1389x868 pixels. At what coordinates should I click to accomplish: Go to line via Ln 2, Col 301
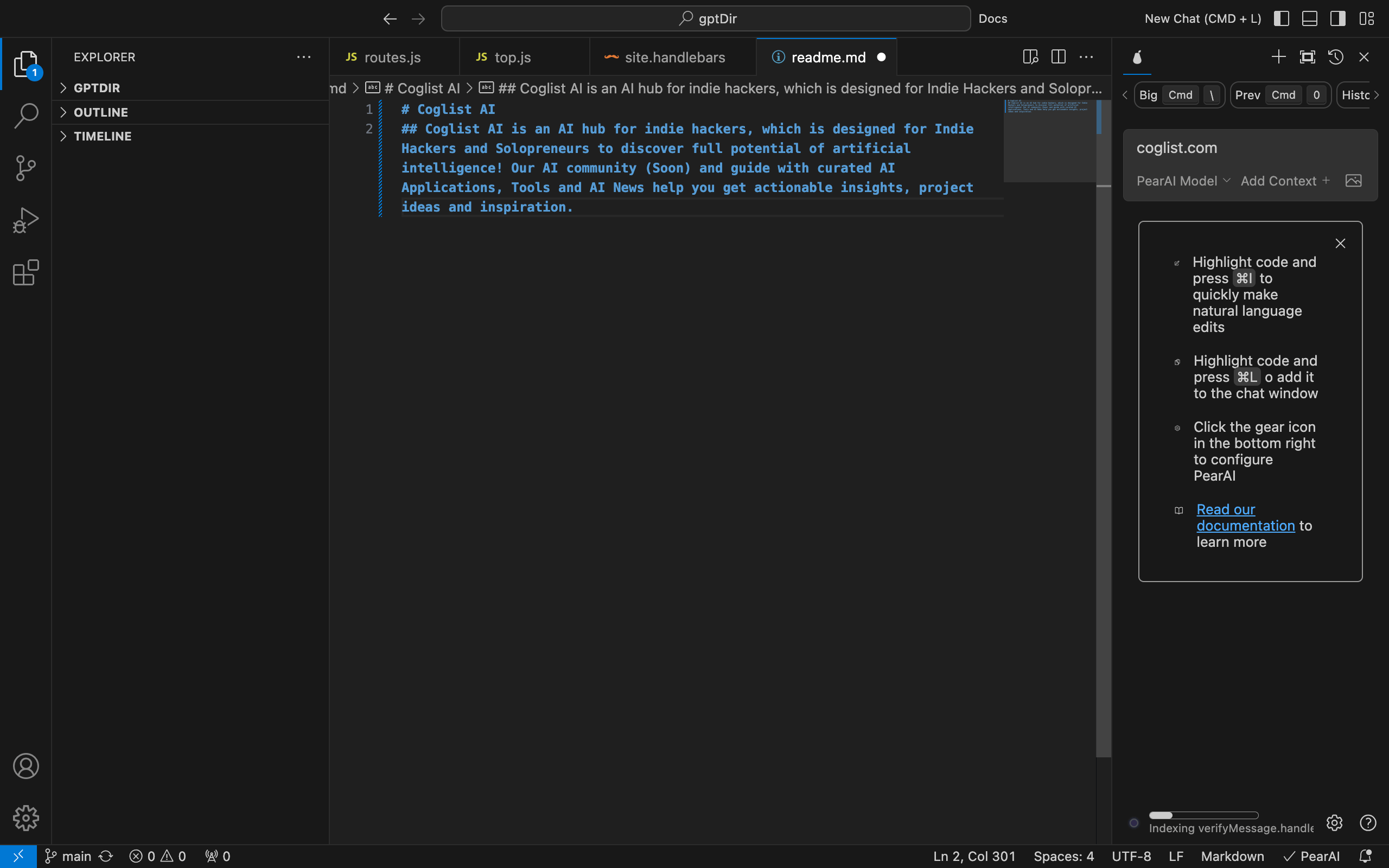[974, 856]
